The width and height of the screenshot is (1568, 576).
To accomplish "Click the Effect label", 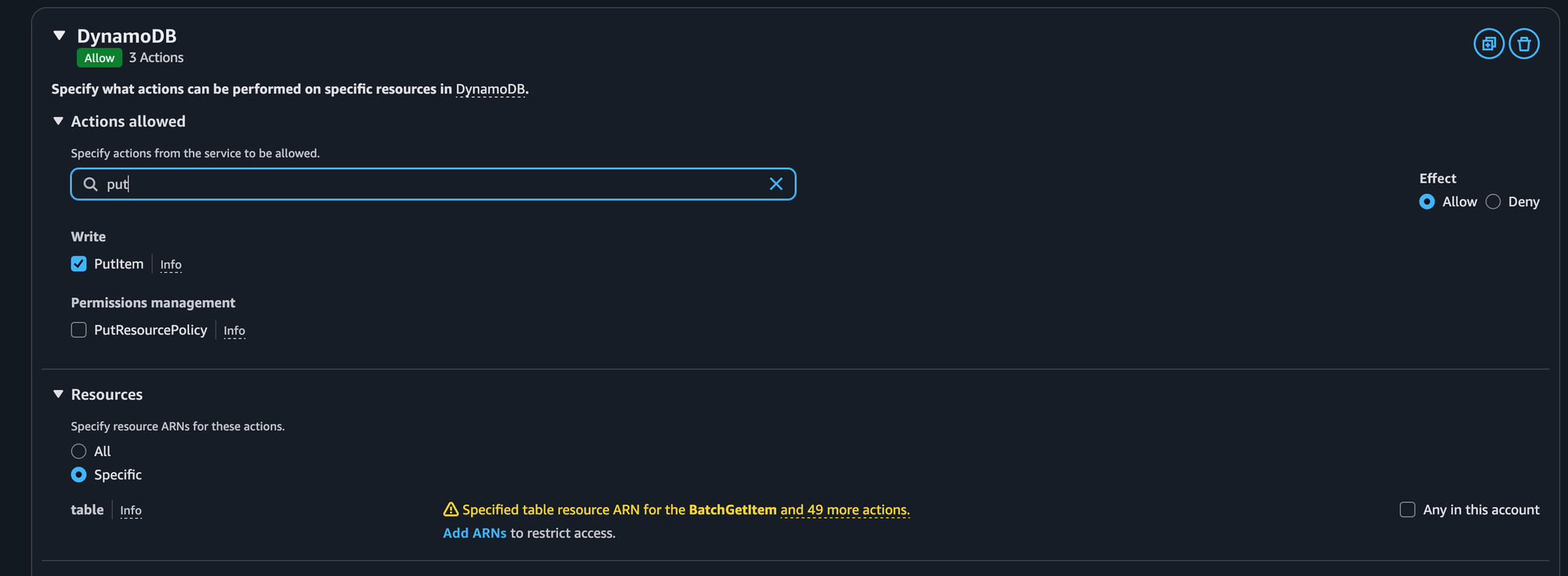I will pos(1438,179).
